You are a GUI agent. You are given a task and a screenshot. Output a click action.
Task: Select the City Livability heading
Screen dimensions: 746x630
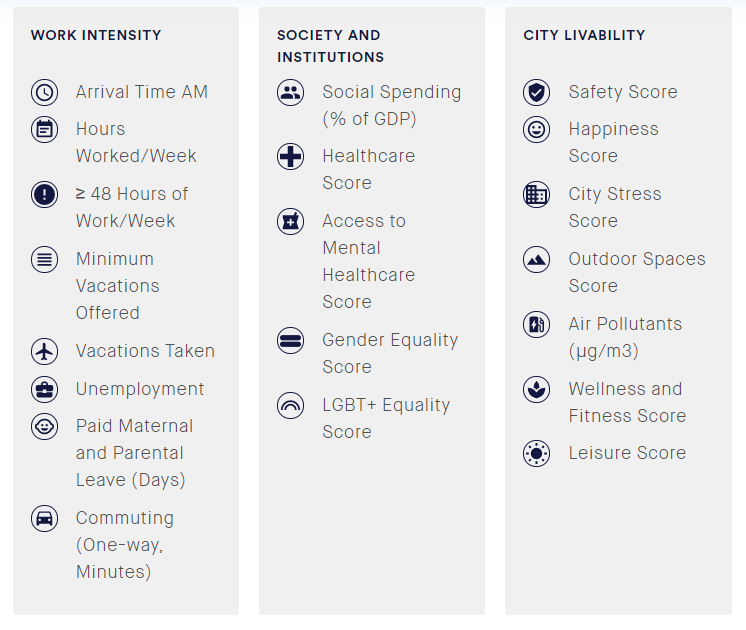584,35
